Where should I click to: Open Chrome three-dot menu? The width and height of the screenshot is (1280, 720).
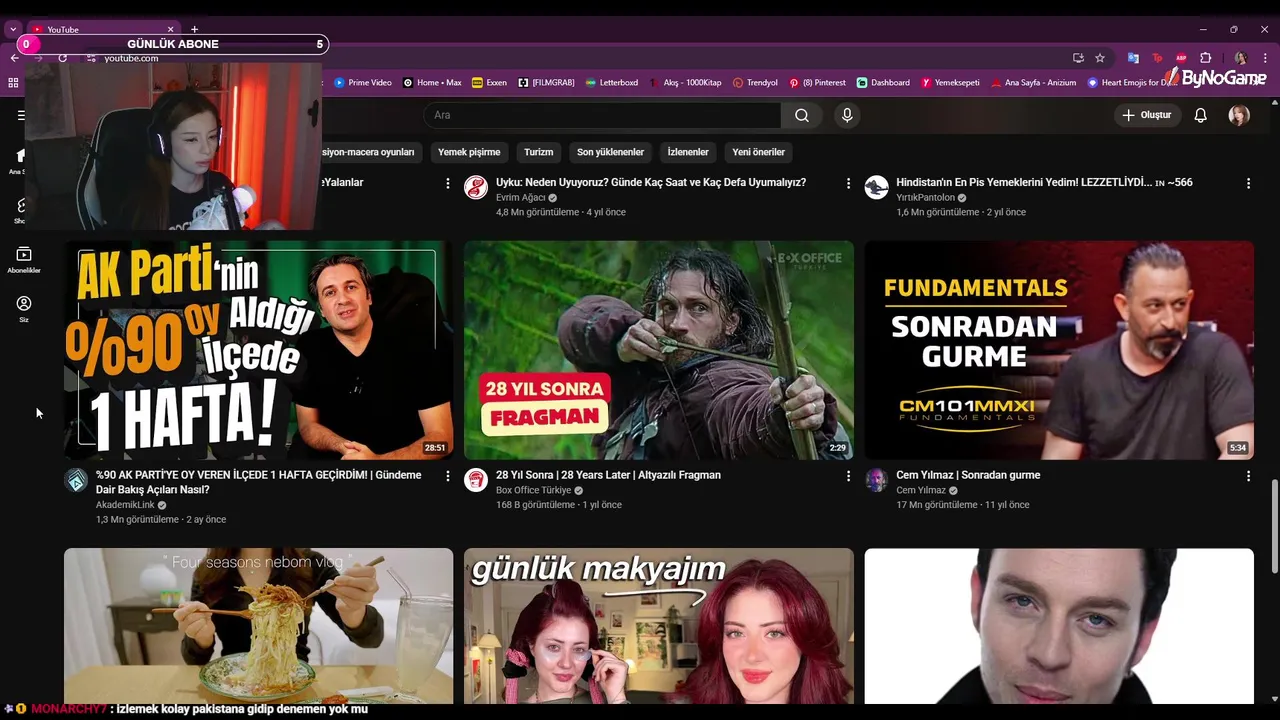[x=1265, y=58]
